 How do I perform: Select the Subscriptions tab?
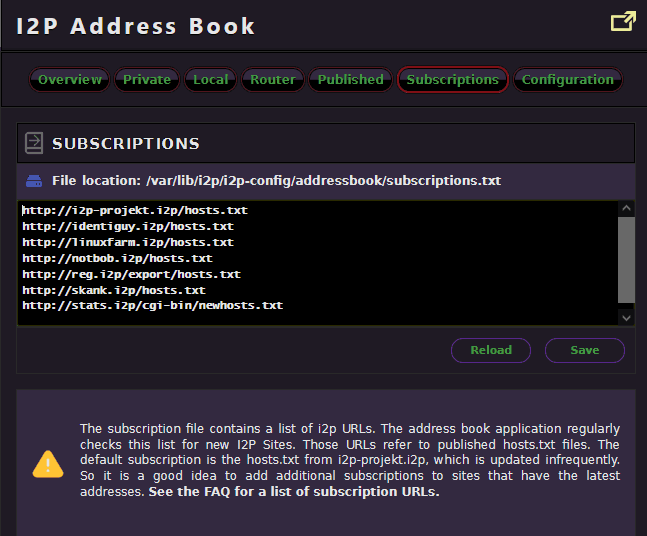click(x=453, y=80)
